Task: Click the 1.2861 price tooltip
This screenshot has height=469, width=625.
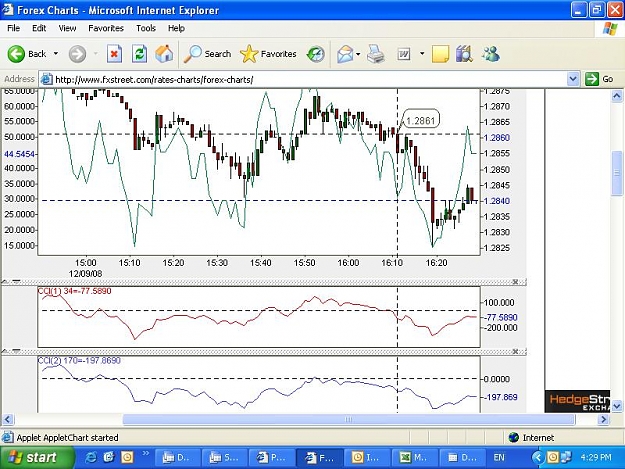Action: pyautogui.click(x=421, y=120)
